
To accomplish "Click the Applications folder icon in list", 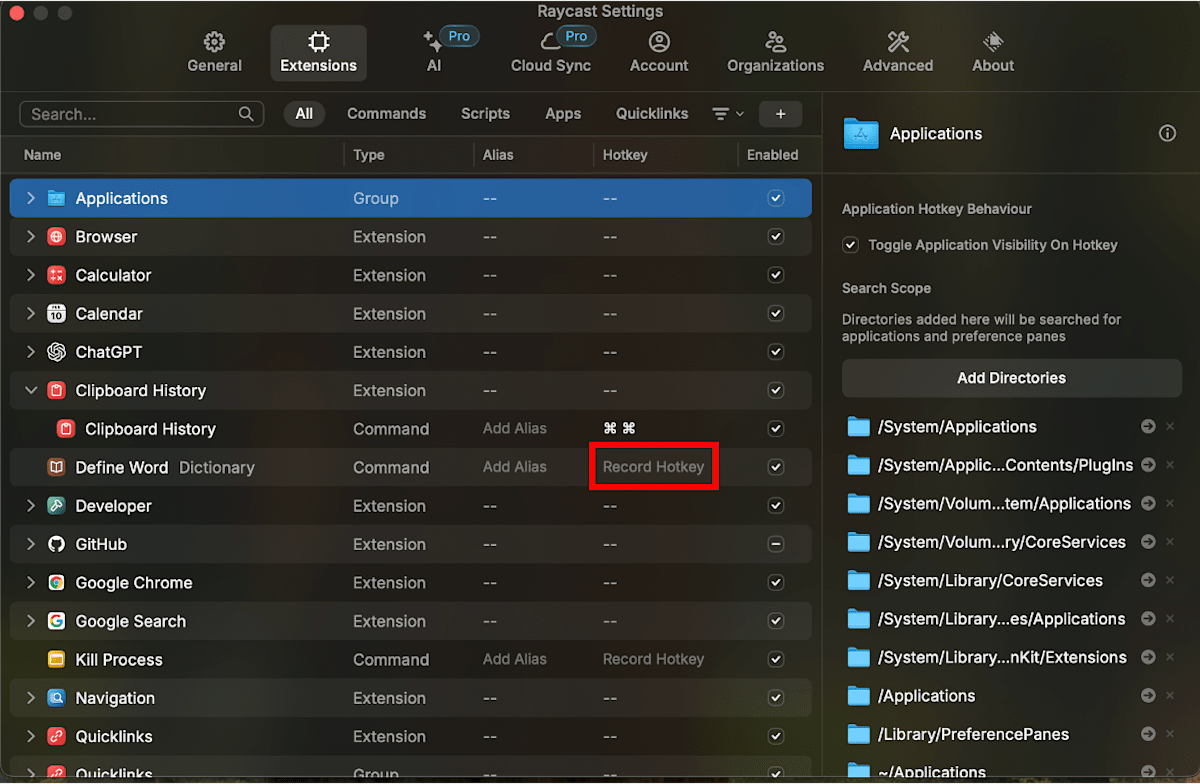I will point(56,198).
